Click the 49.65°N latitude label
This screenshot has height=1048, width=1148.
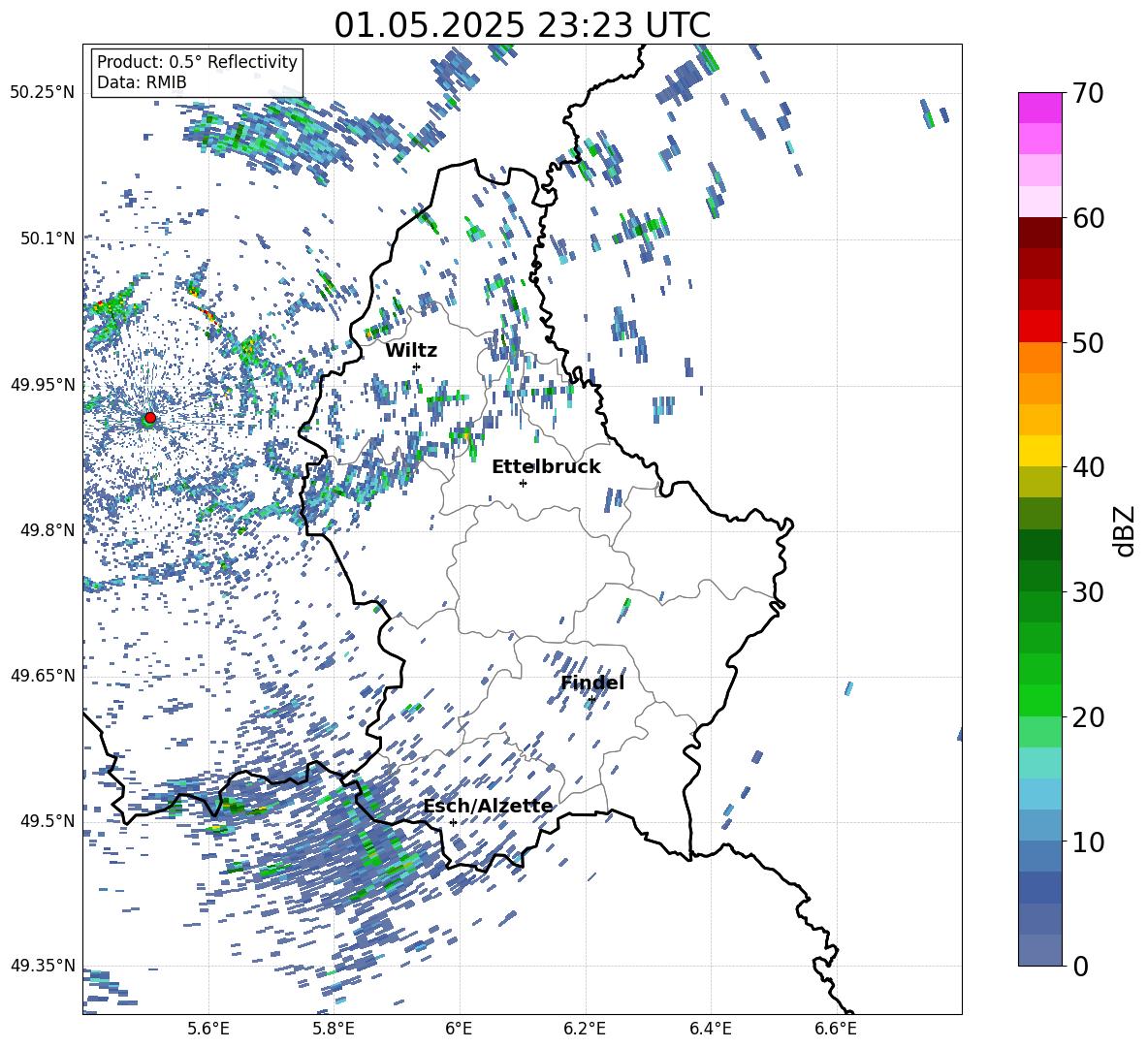click(43, 675)
